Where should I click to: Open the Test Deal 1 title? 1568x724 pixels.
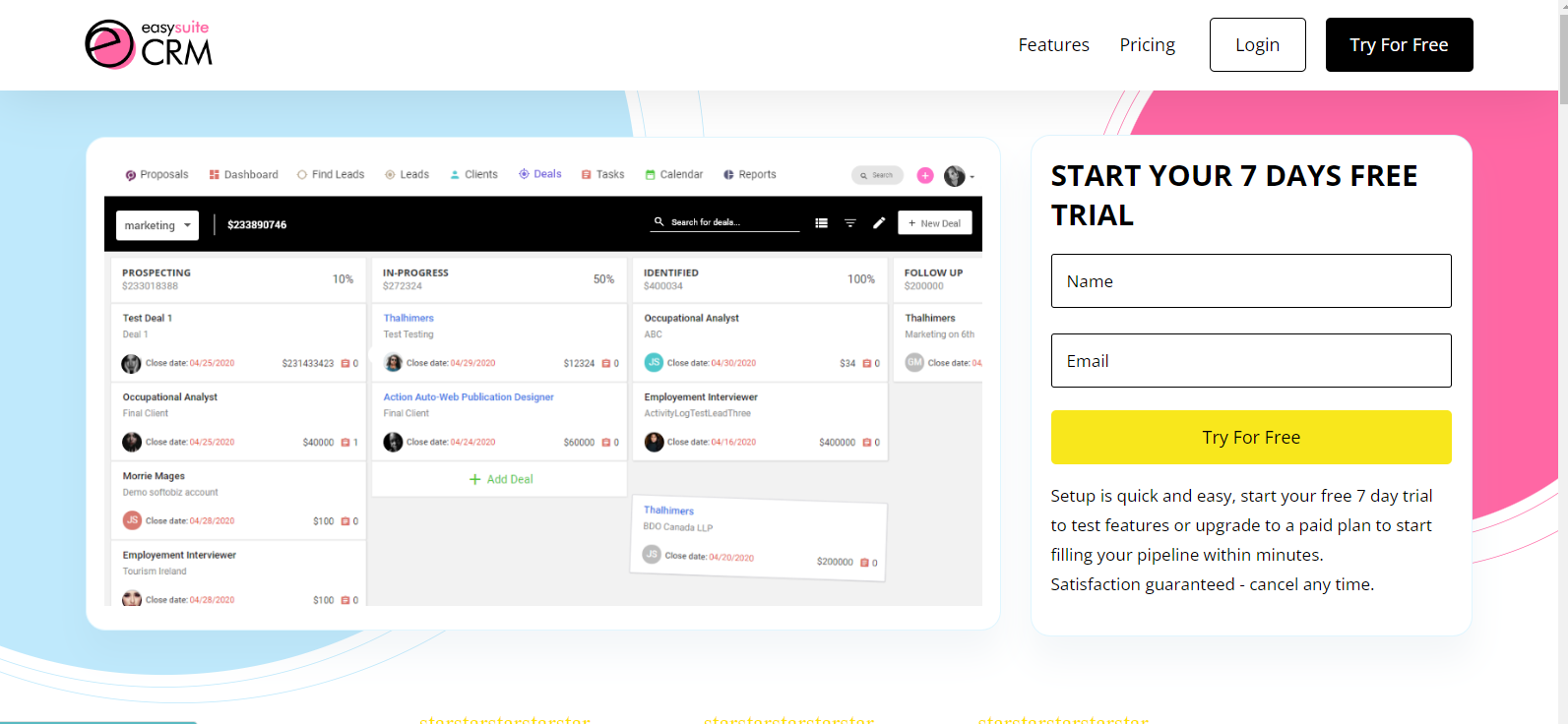coord(148,319)
